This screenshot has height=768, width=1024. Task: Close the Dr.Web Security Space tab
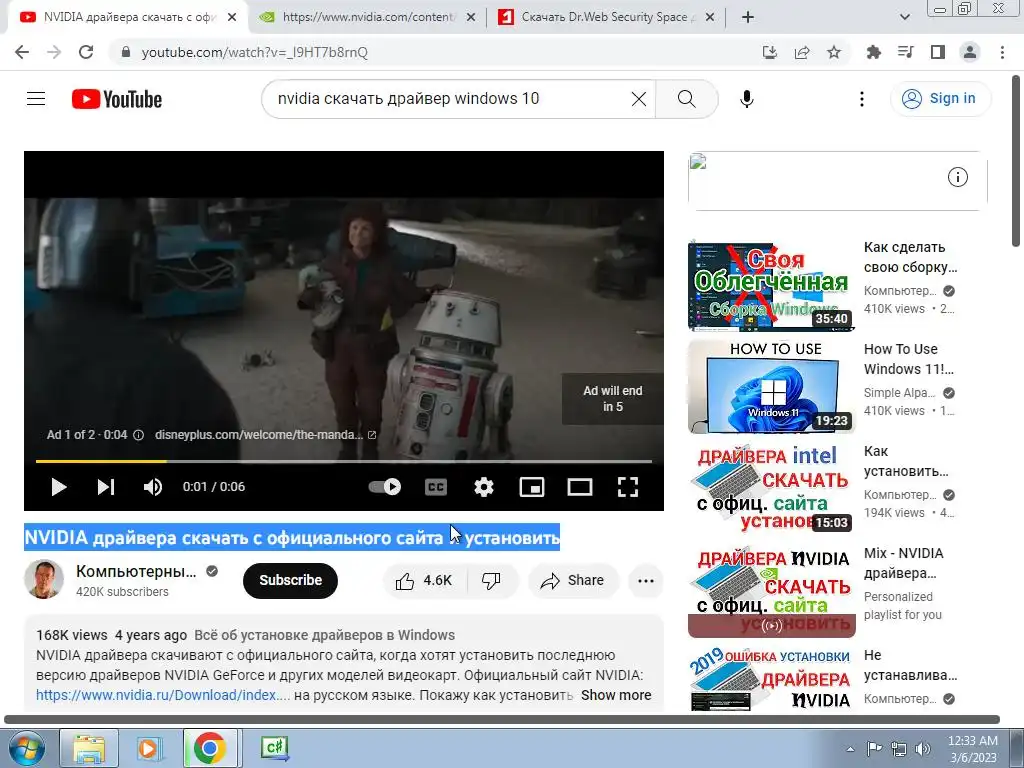click(710, 18)
